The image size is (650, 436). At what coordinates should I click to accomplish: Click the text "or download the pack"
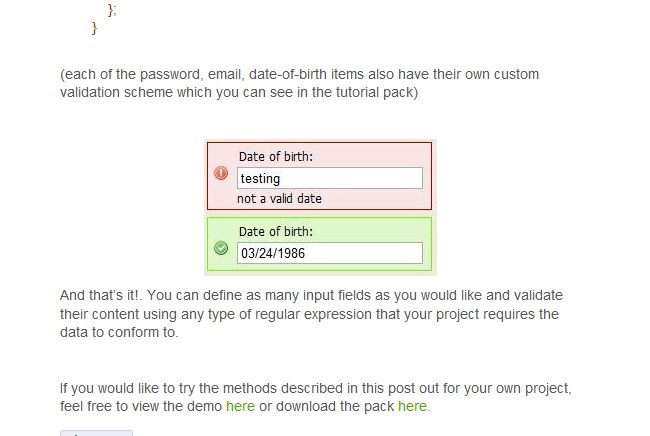(326, 406)
